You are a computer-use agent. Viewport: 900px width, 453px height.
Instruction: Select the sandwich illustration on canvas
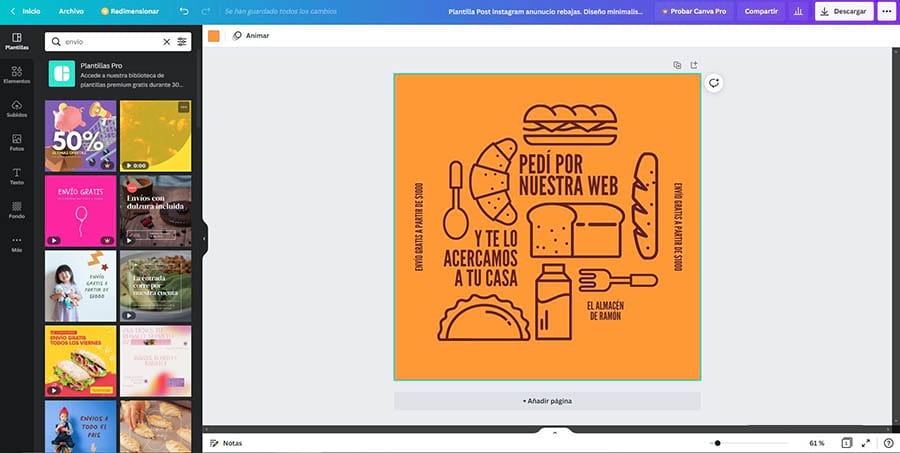tap(570, 125)
